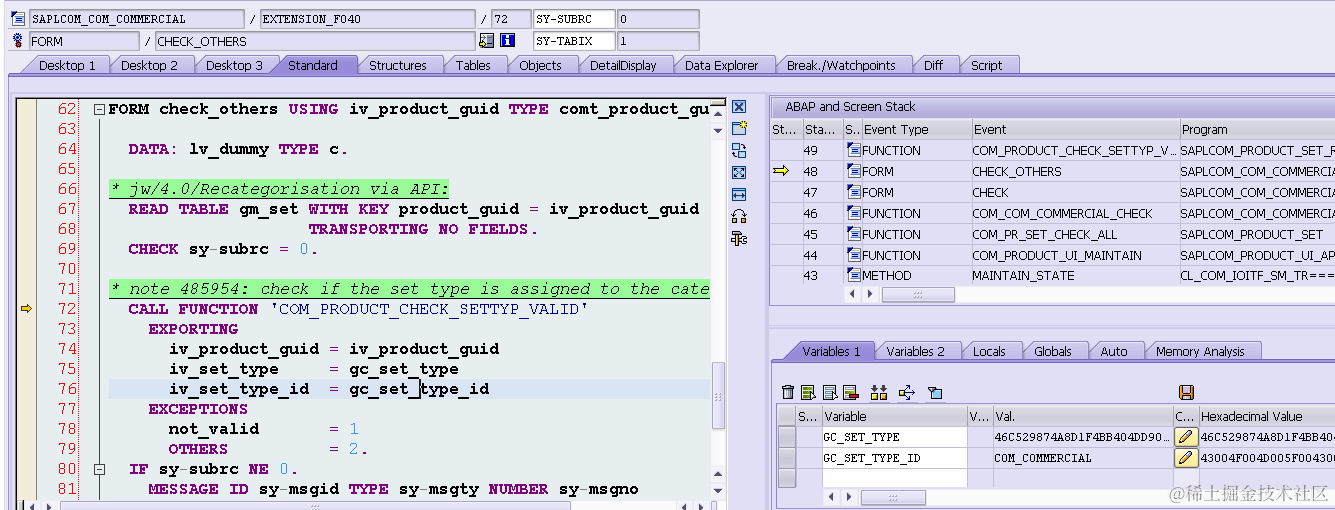
Task: Click the red delete-row icon in the variables toolbar
Action: [x=851, y=392]
